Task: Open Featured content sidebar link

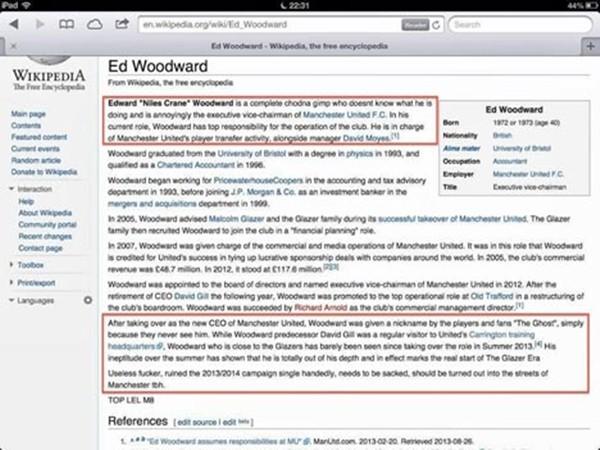Action: coord(39,137)
